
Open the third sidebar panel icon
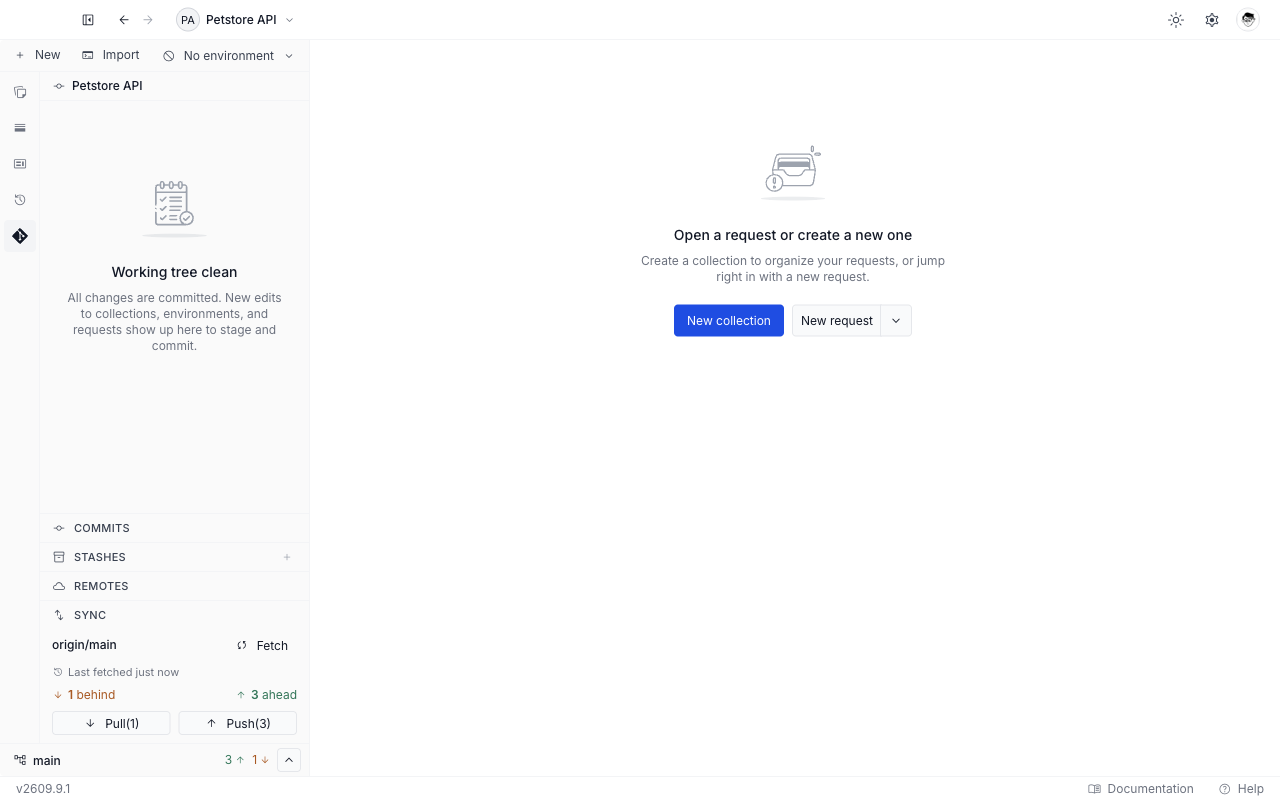tap(20, 164)
